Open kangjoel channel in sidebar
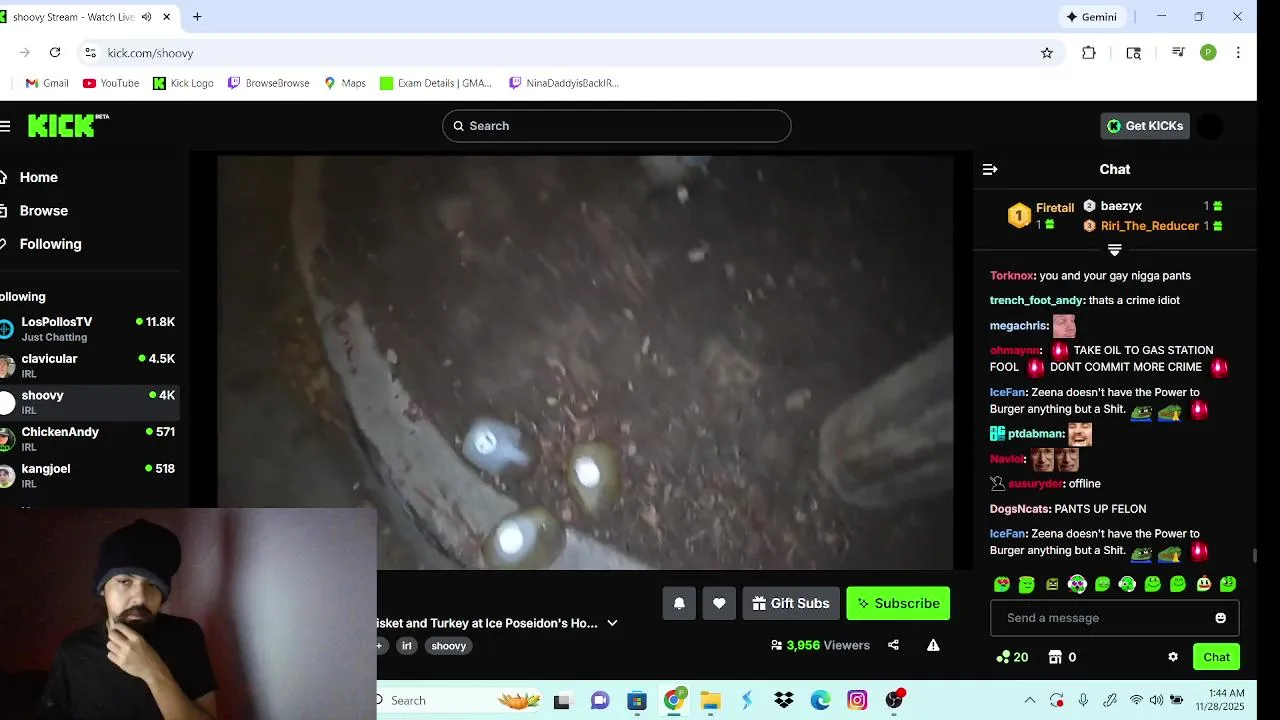Viewport: 1280px width, 720px height. (x=90, y=475)
